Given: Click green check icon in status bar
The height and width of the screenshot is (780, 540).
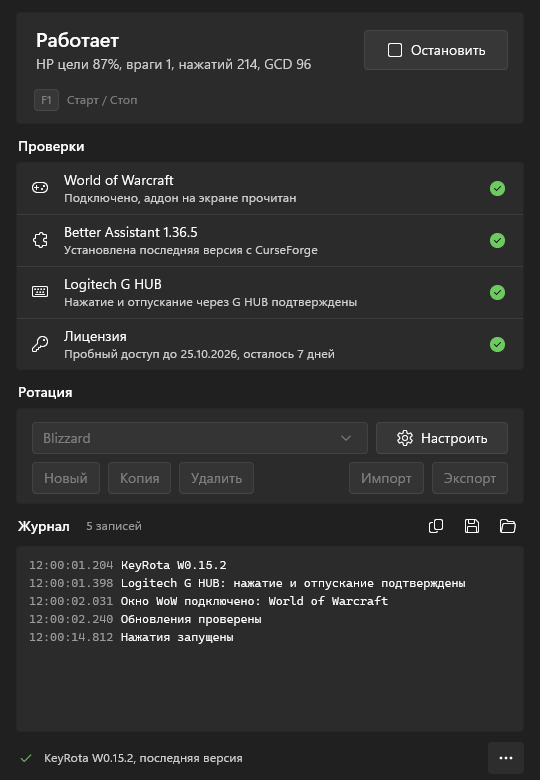Looking at the screenshot, I should point(26,758).
